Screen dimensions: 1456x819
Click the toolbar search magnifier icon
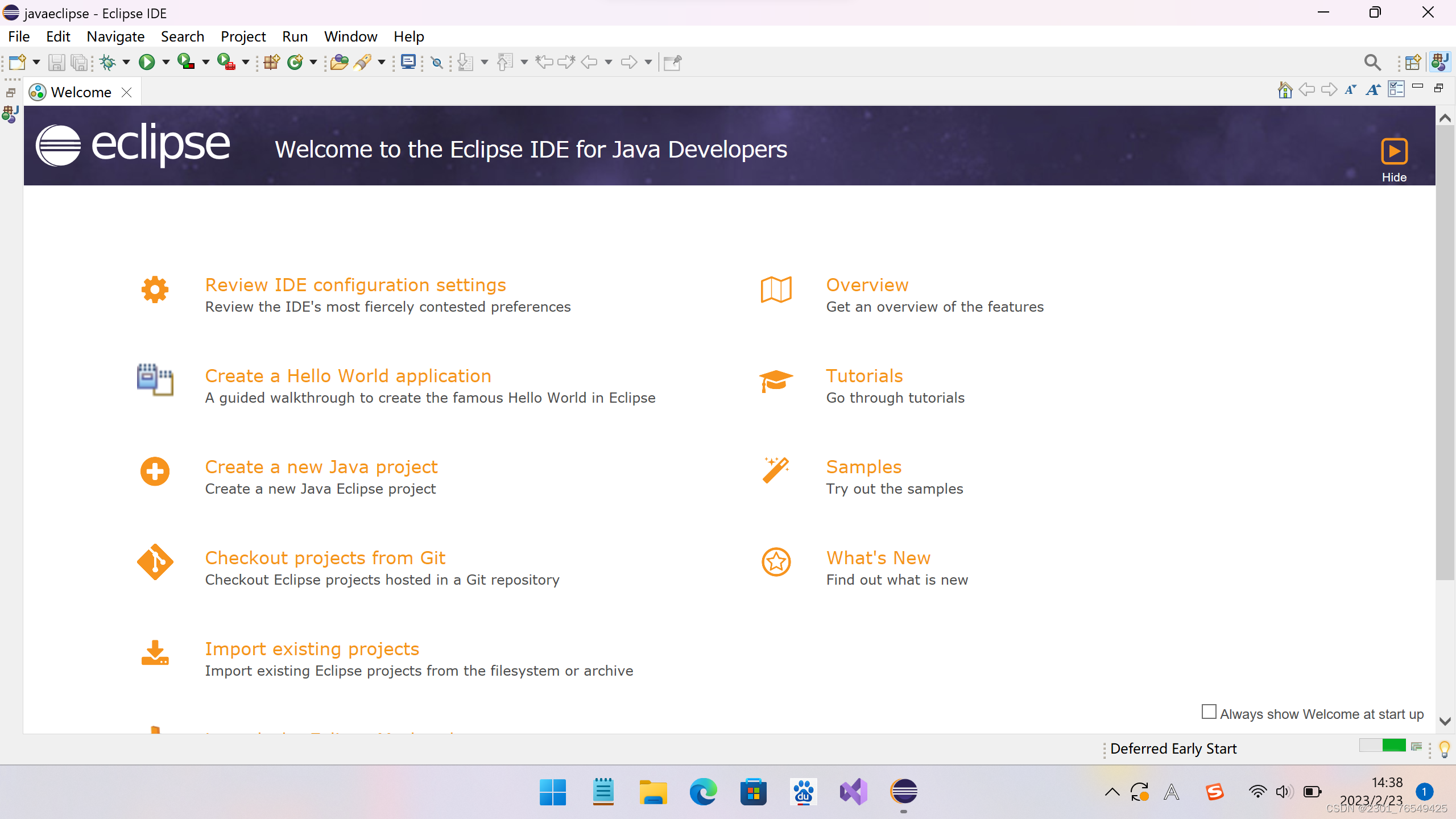(1372, 62)
